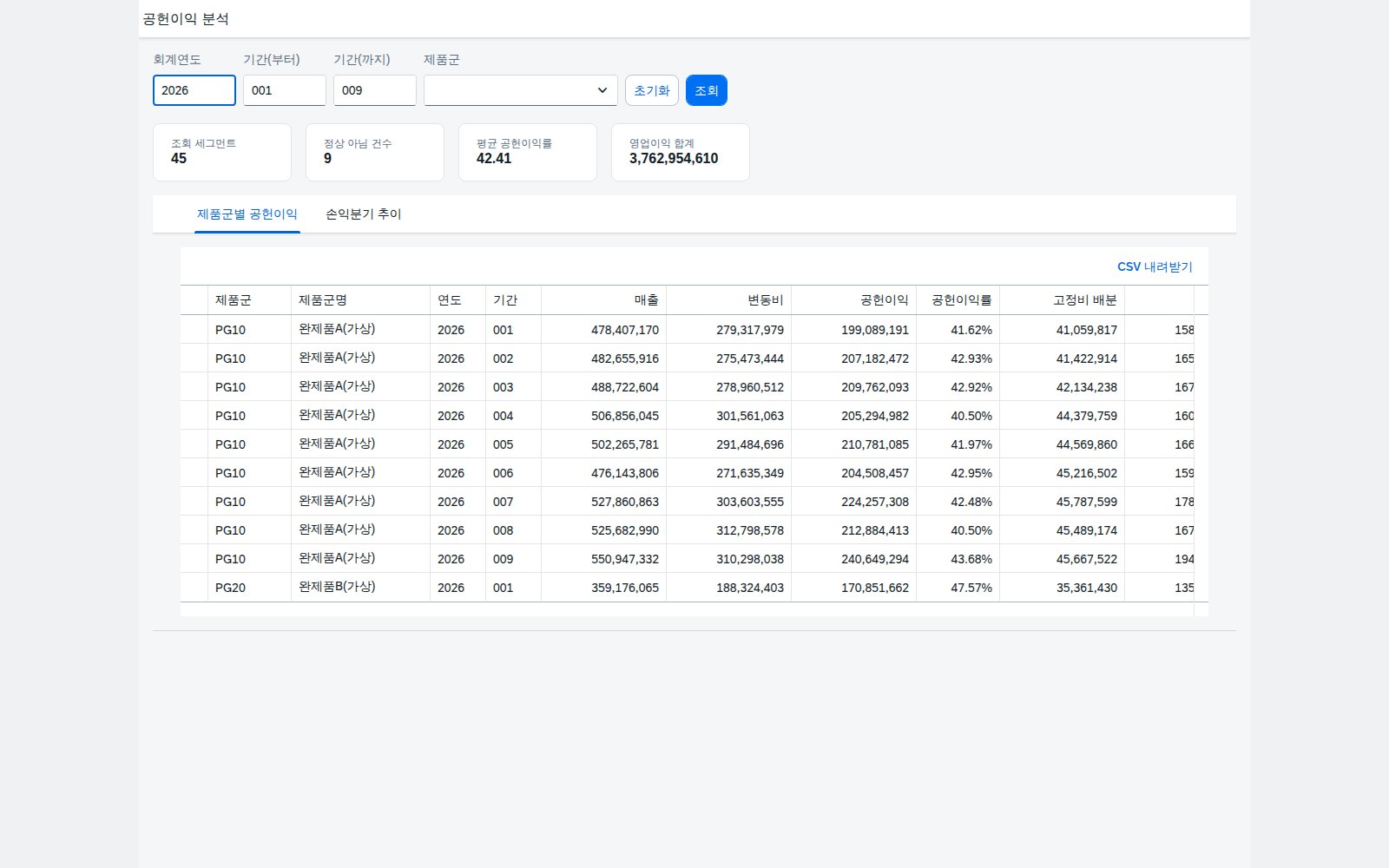Click the 기간(까지) field showing 009

375,90
